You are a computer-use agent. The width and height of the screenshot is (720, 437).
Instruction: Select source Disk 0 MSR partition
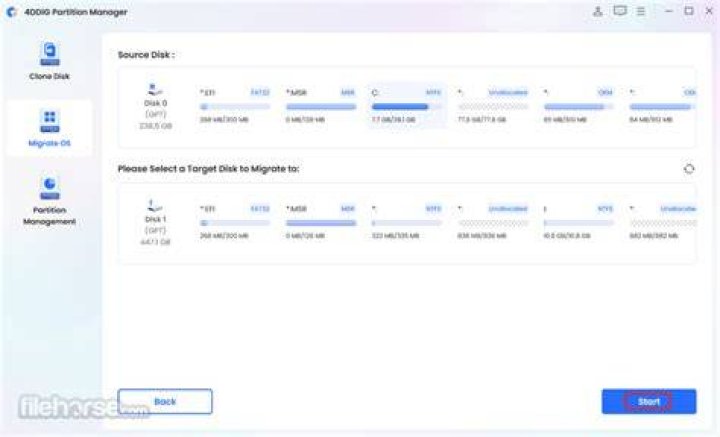321,106
